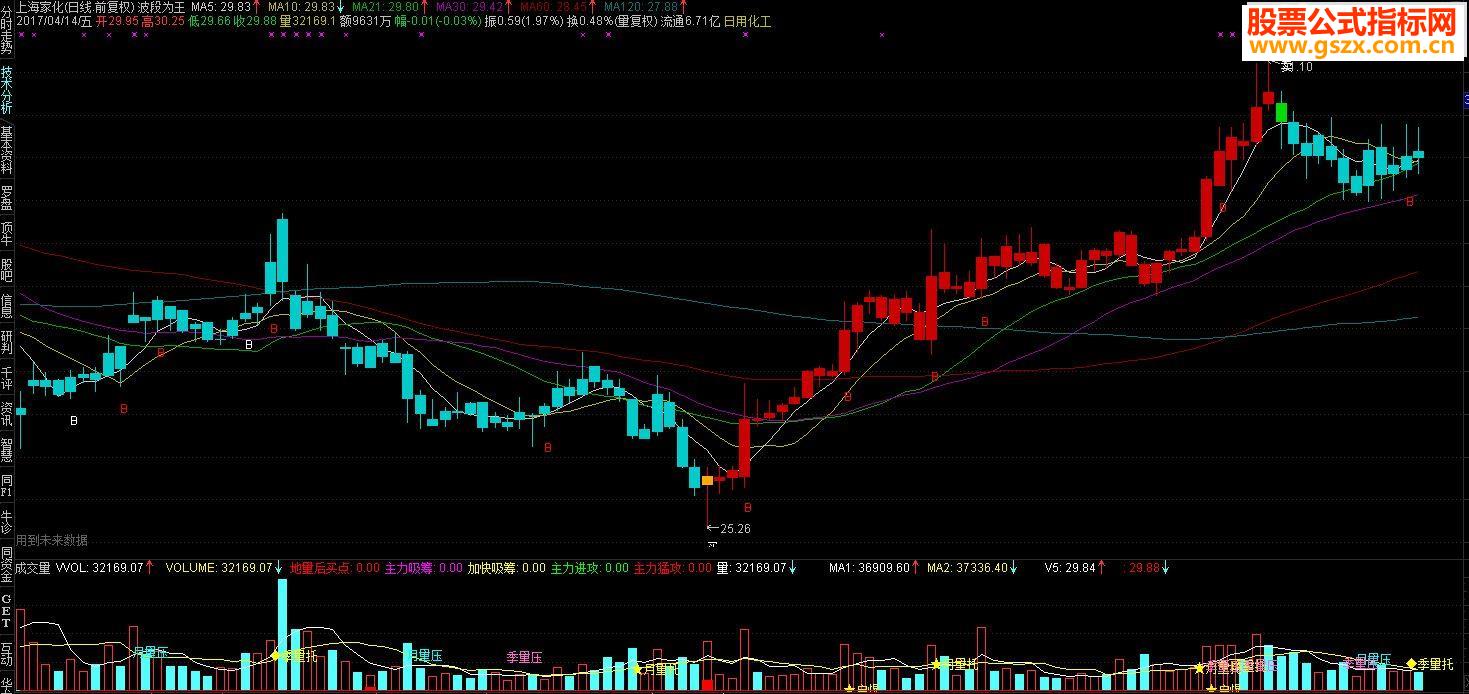Open the 研判 side tab
The height and width of the screenshot is (694, 1469).
pos(7,341)
